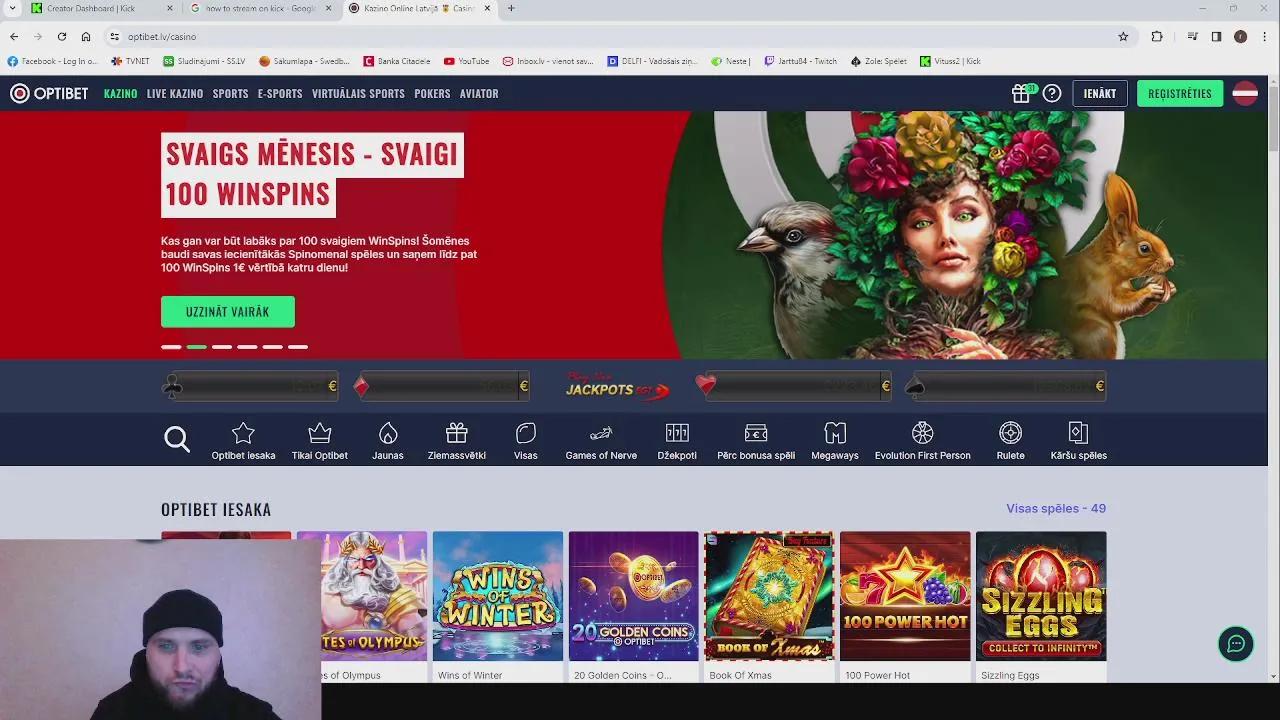This screenshot has width=1280, height=720.
Task: Open the Zole: Spēlet bookmark
Action: (x=879, y=61)
